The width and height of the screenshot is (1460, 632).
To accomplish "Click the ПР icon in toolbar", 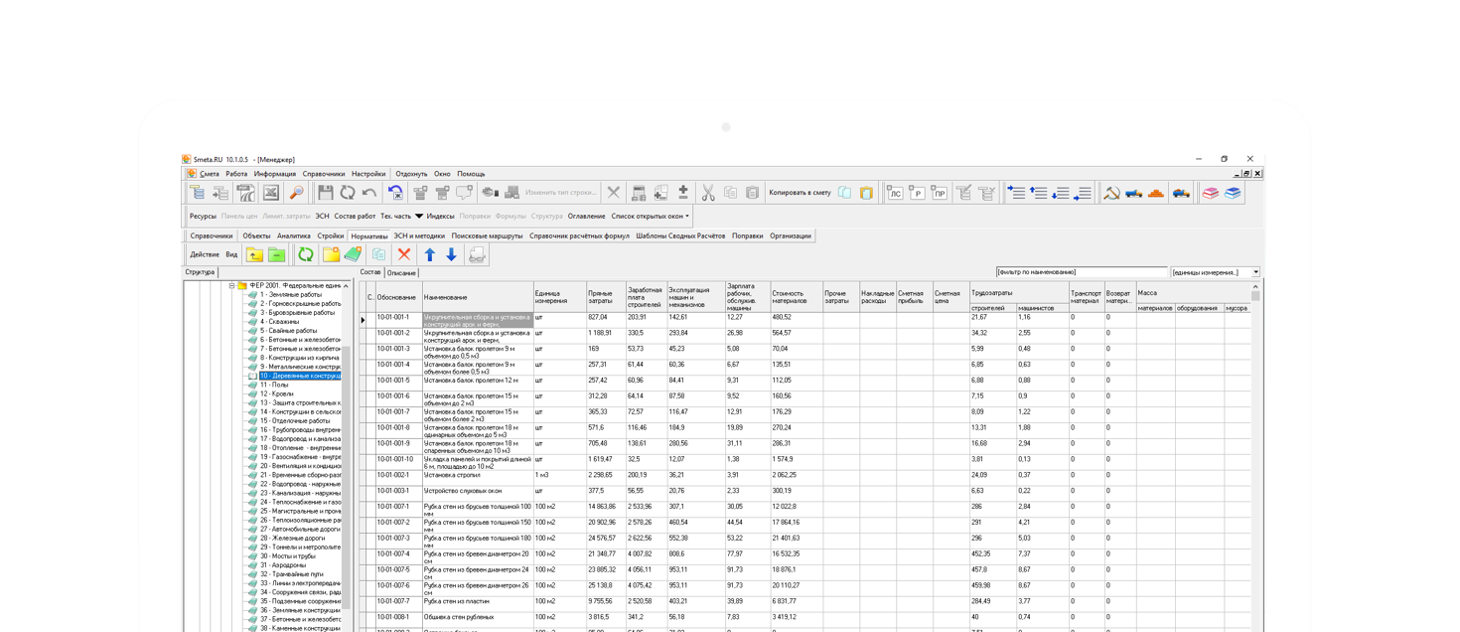I will click(939, 193).
